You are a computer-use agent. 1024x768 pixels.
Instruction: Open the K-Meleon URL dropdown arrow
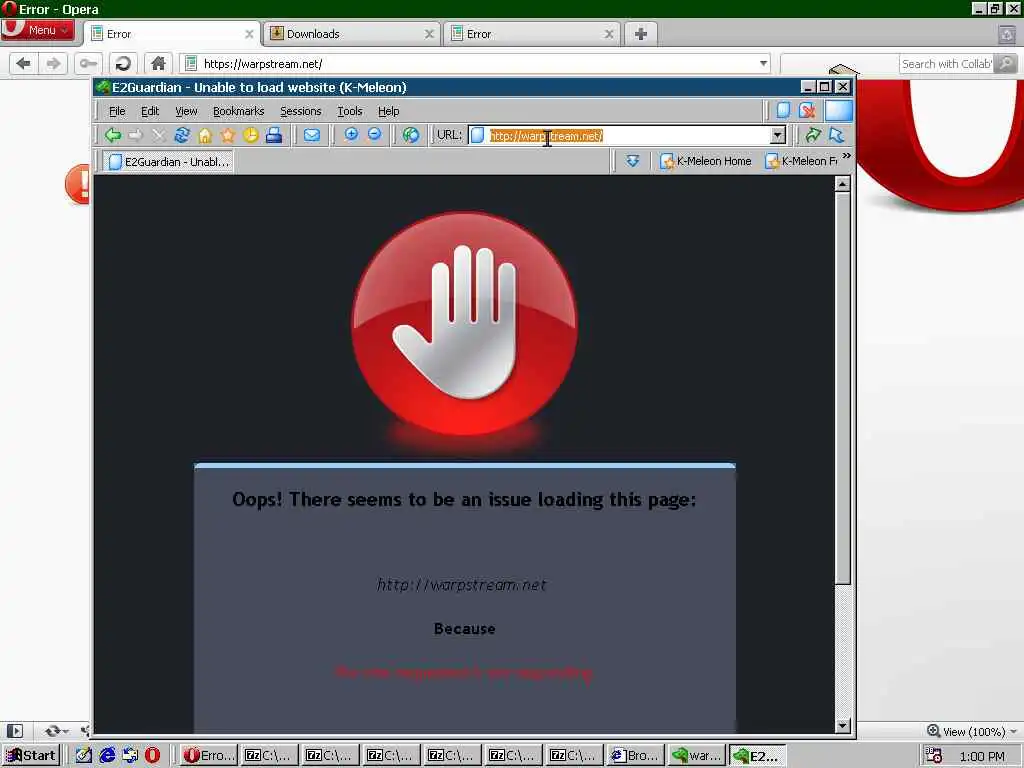pyautogui.click(x=777, y=135)
